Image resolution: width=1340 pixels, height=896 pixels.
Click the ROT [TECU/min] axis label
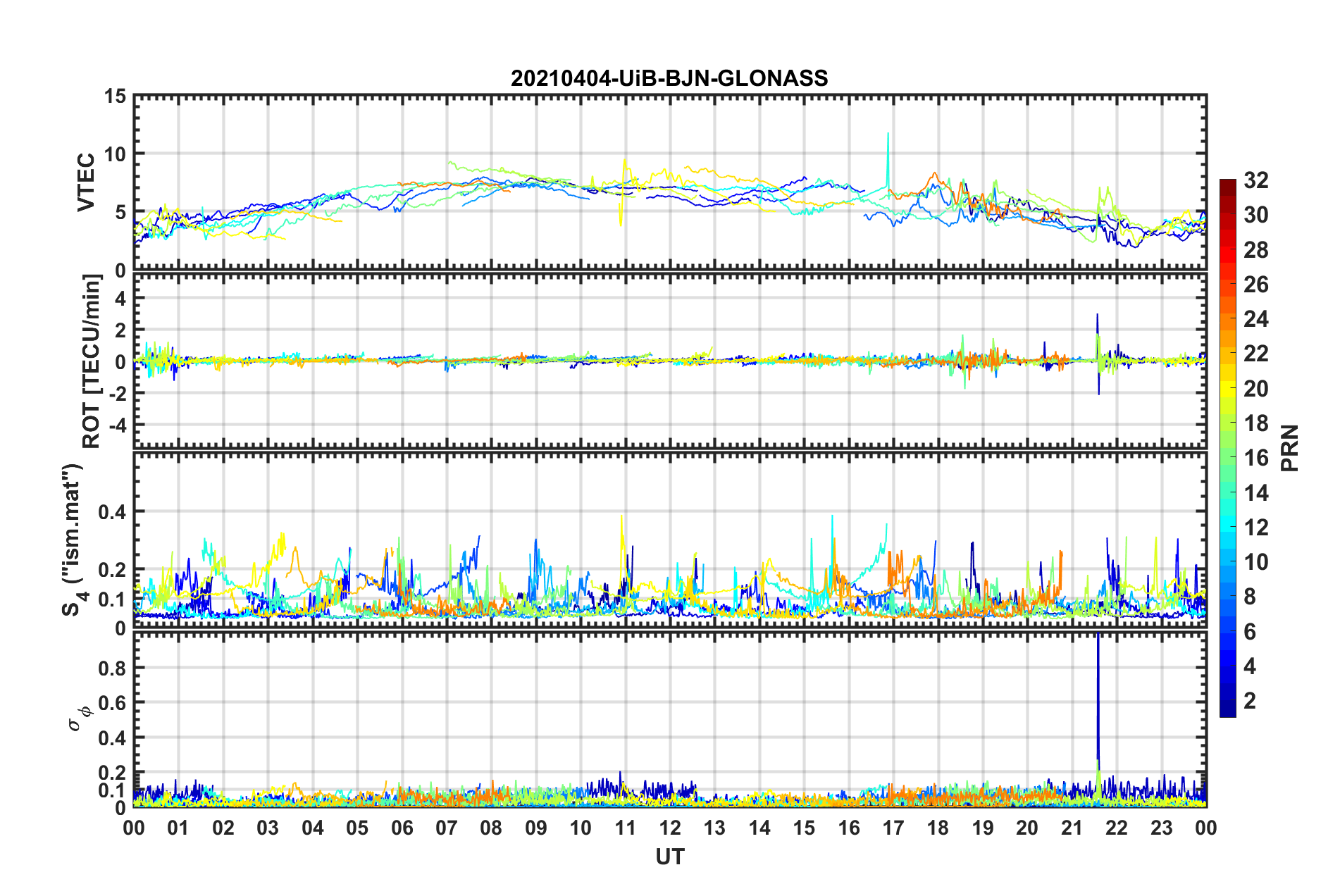92,361
